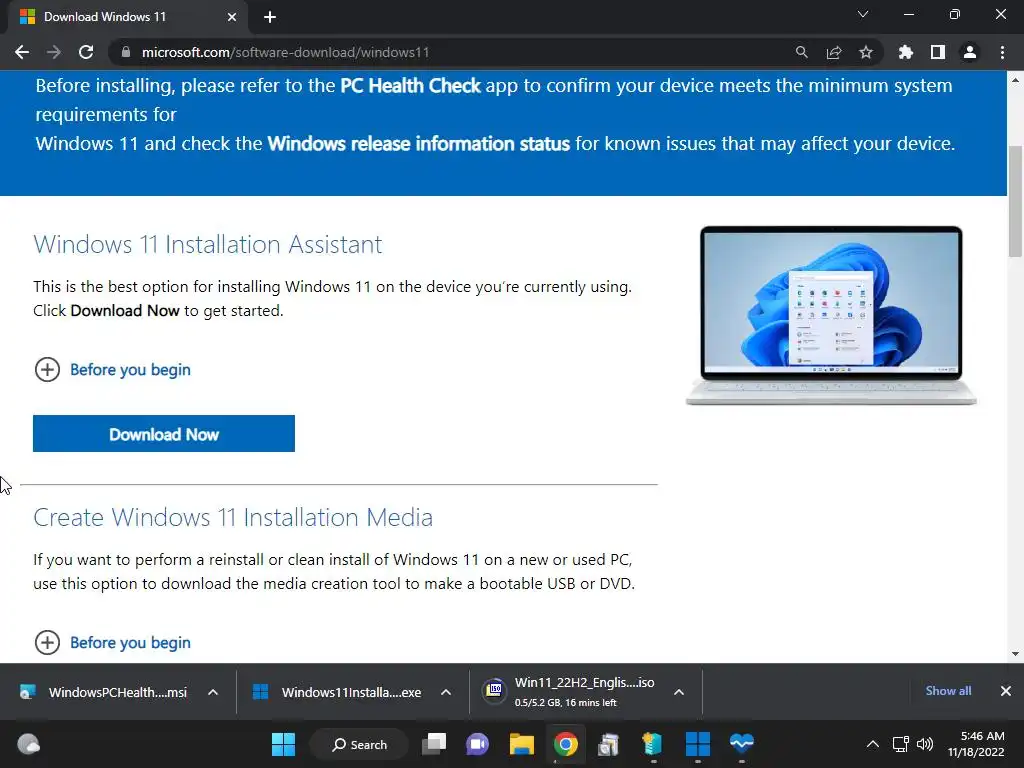Share this page using the share icon
1024x768 pixels.
tap(833, 52)
